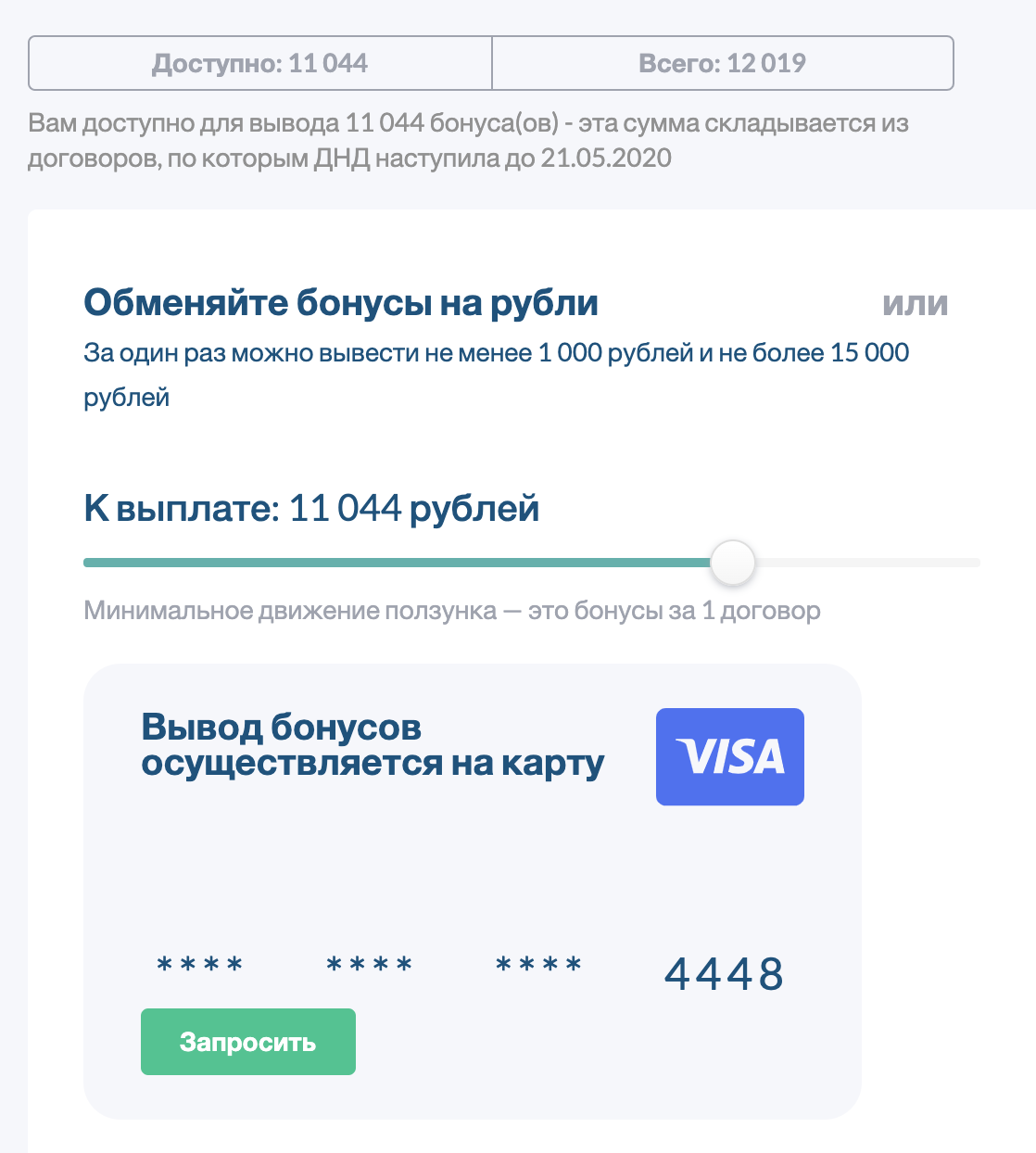Screen dimensions: 1036x1153
Task: Click the hint about minimal slider movement
Action: pos(451,611)
